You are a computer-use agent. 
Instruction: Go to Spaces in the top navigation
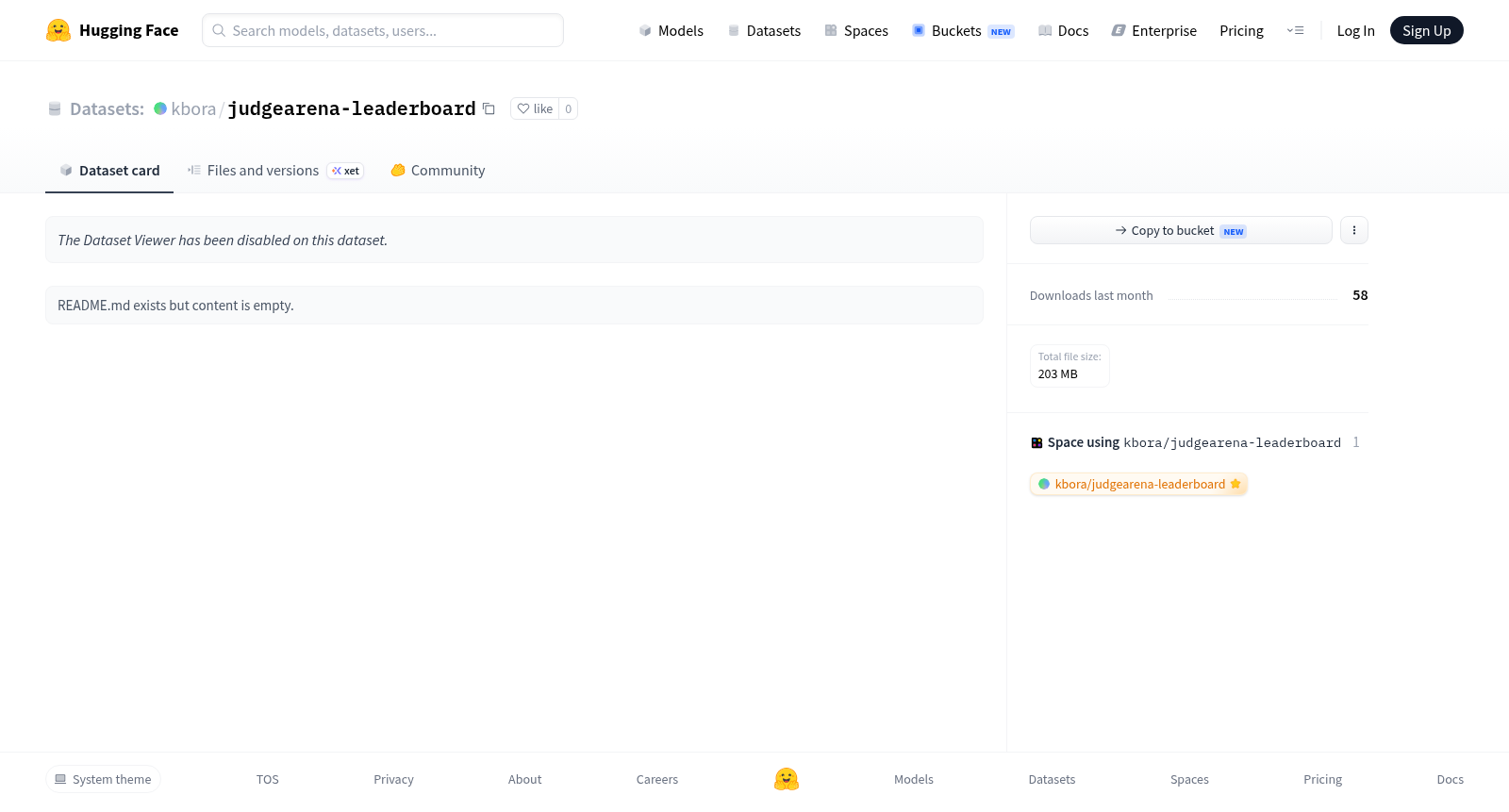[856, 30]
